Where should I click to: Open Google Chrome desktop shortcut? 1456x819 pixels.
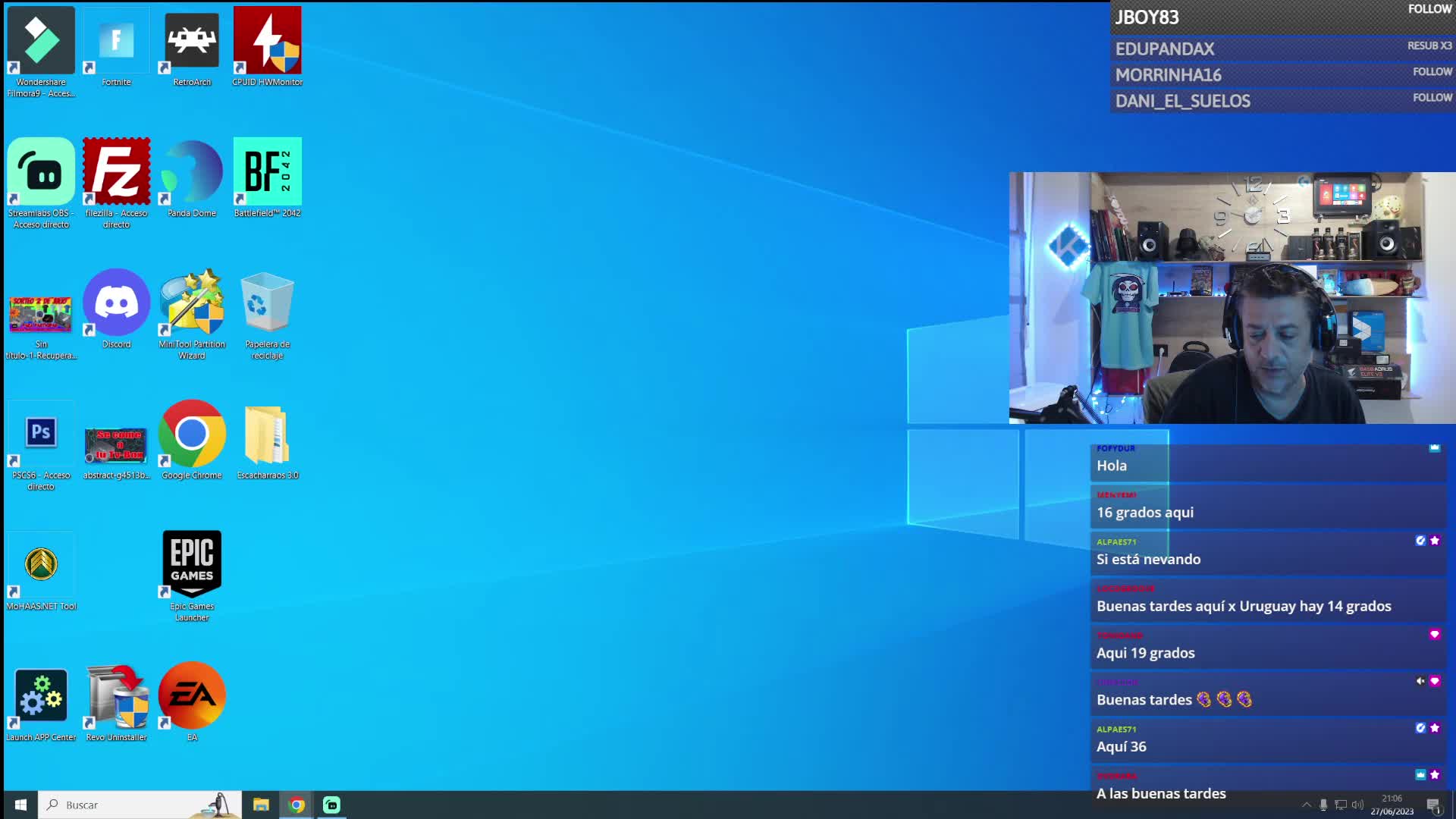pos(192,440)
